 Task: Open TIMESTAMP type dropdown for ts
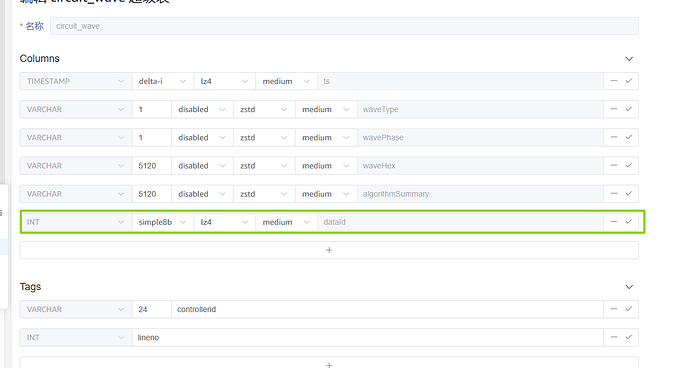pos(76,81)
